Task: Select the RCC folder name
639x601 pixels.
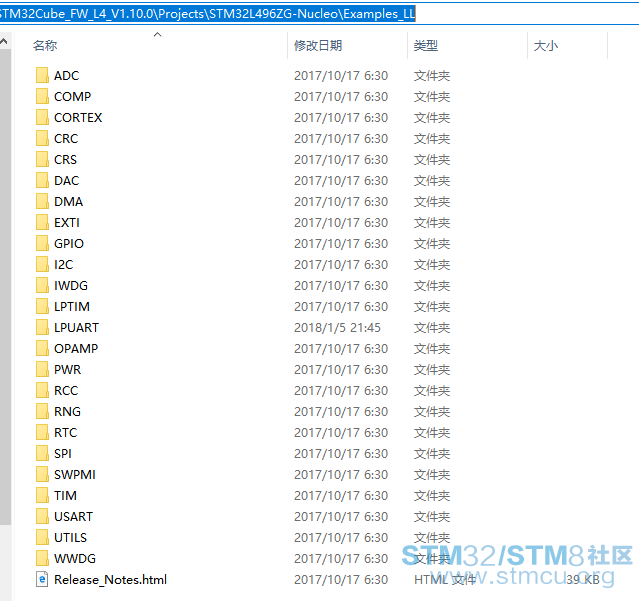Action: 66,390
